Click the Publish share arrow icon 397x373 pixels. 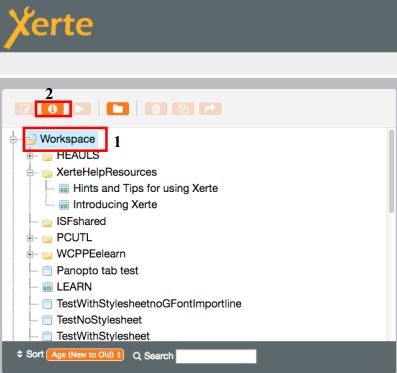210,109
